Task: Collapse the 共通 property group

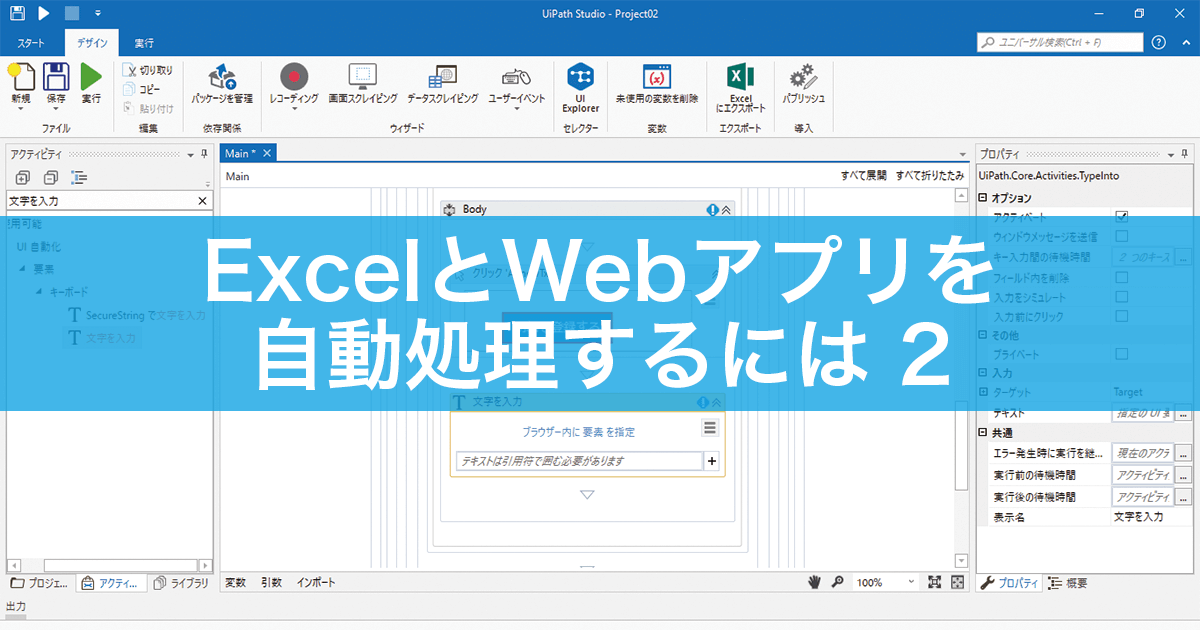Action: pos(983,433)
